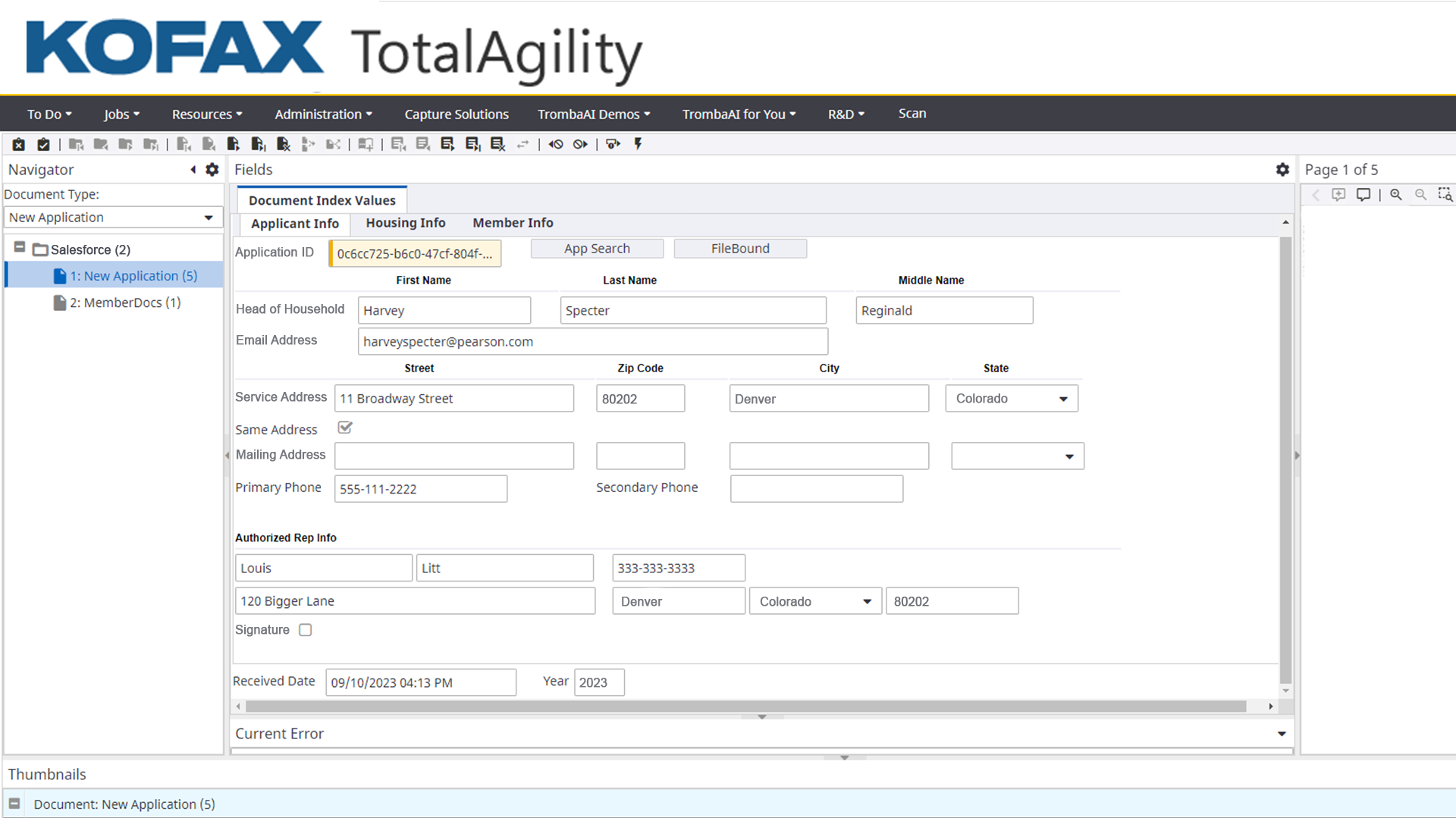Click the App Search button
Viewport: 1456px width, 818px height.
click(597, 249)
